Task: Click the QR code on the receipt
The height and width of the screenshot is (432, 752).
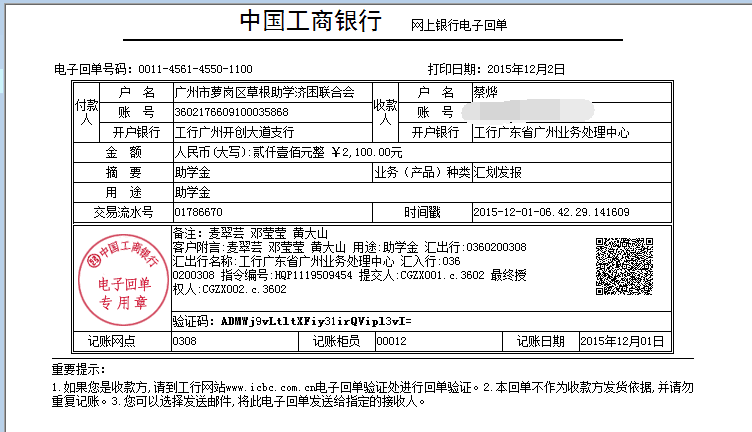Action: [624, 266]
